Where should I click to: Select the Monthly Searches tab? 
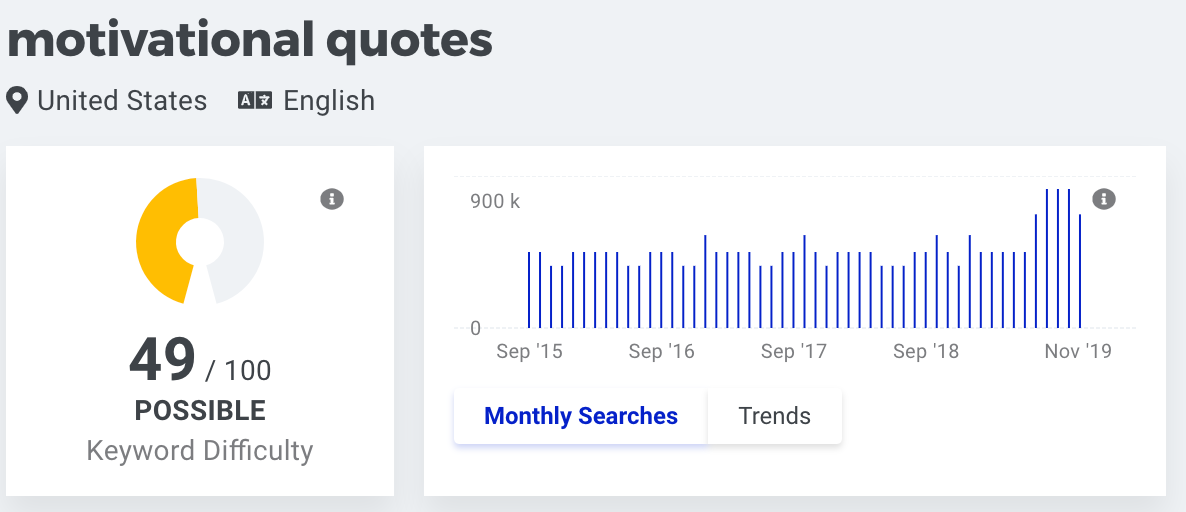point(581,416)
